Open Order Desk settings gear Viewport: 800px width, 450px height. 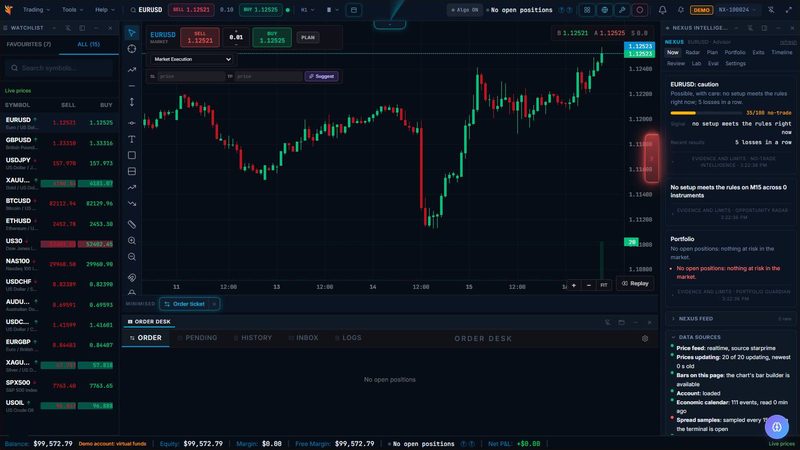click(x=645, y=338)
